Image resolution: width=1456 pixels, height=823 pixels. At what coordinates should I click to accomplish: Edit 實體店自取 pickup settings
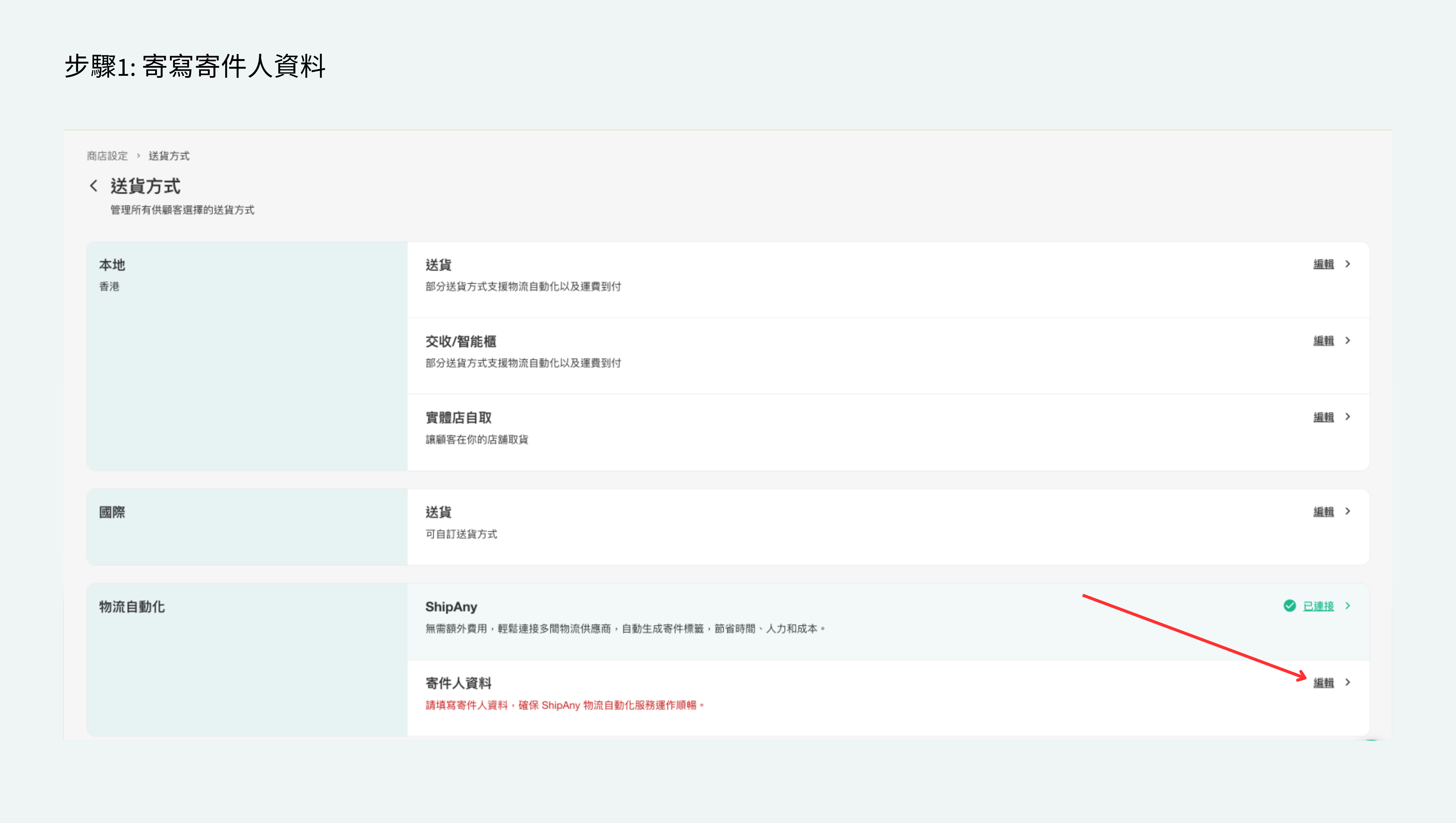[x=1323, y=417]
